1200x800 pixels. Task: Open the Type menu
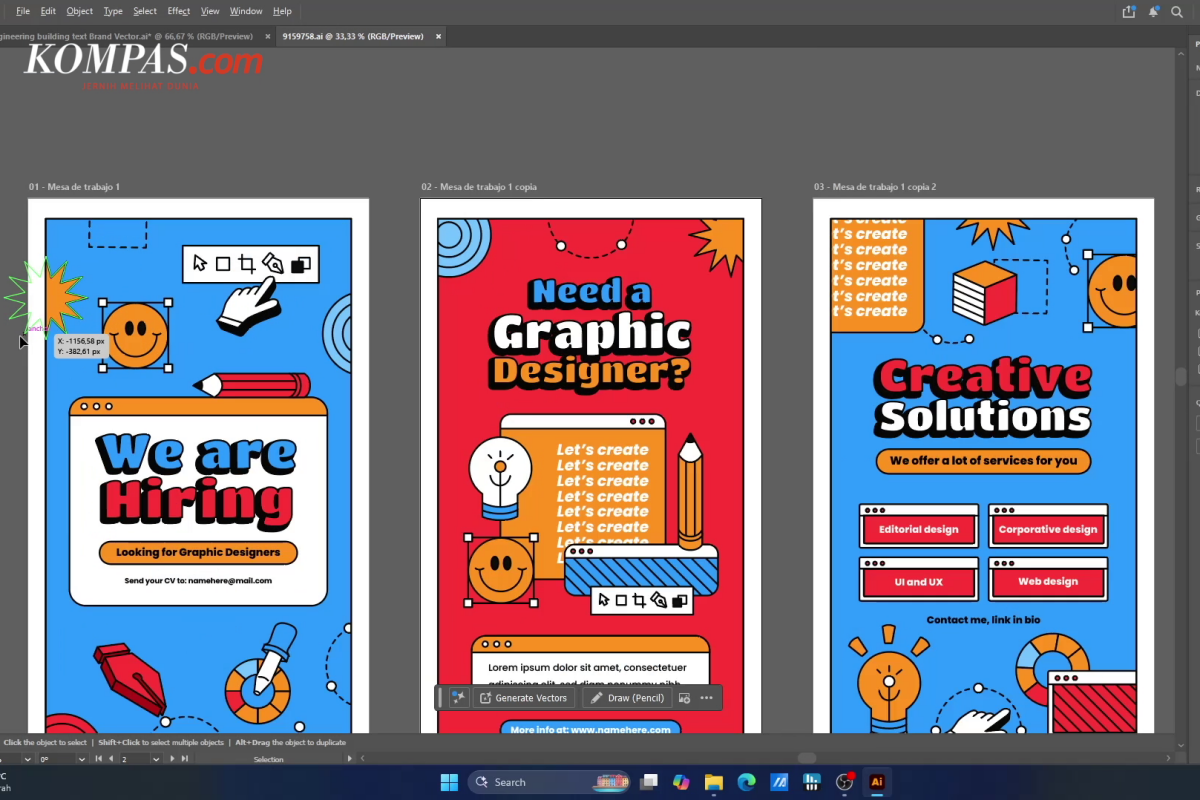pos(113,11)
